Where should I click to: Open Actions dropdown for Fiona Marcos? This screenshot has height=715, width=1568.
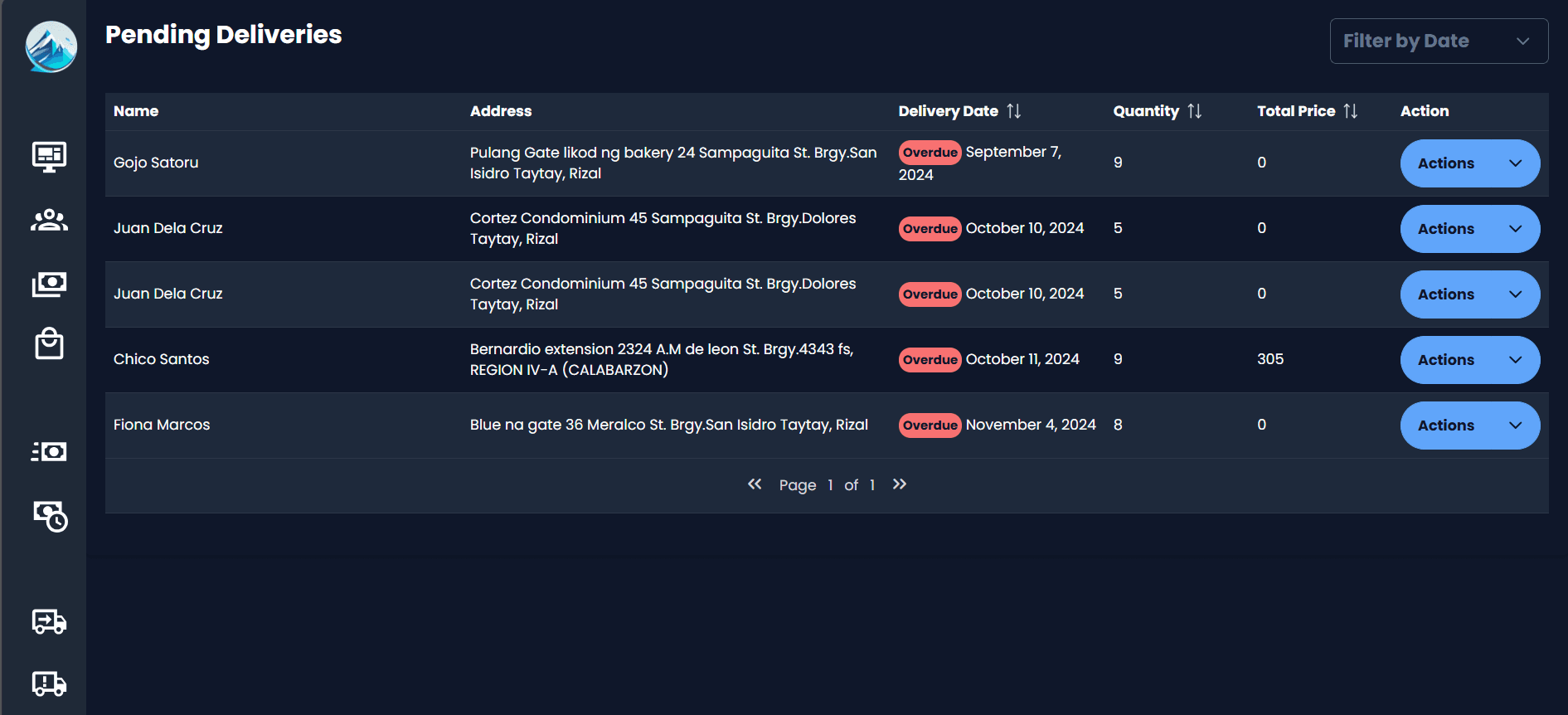(x=1469, y=426)
